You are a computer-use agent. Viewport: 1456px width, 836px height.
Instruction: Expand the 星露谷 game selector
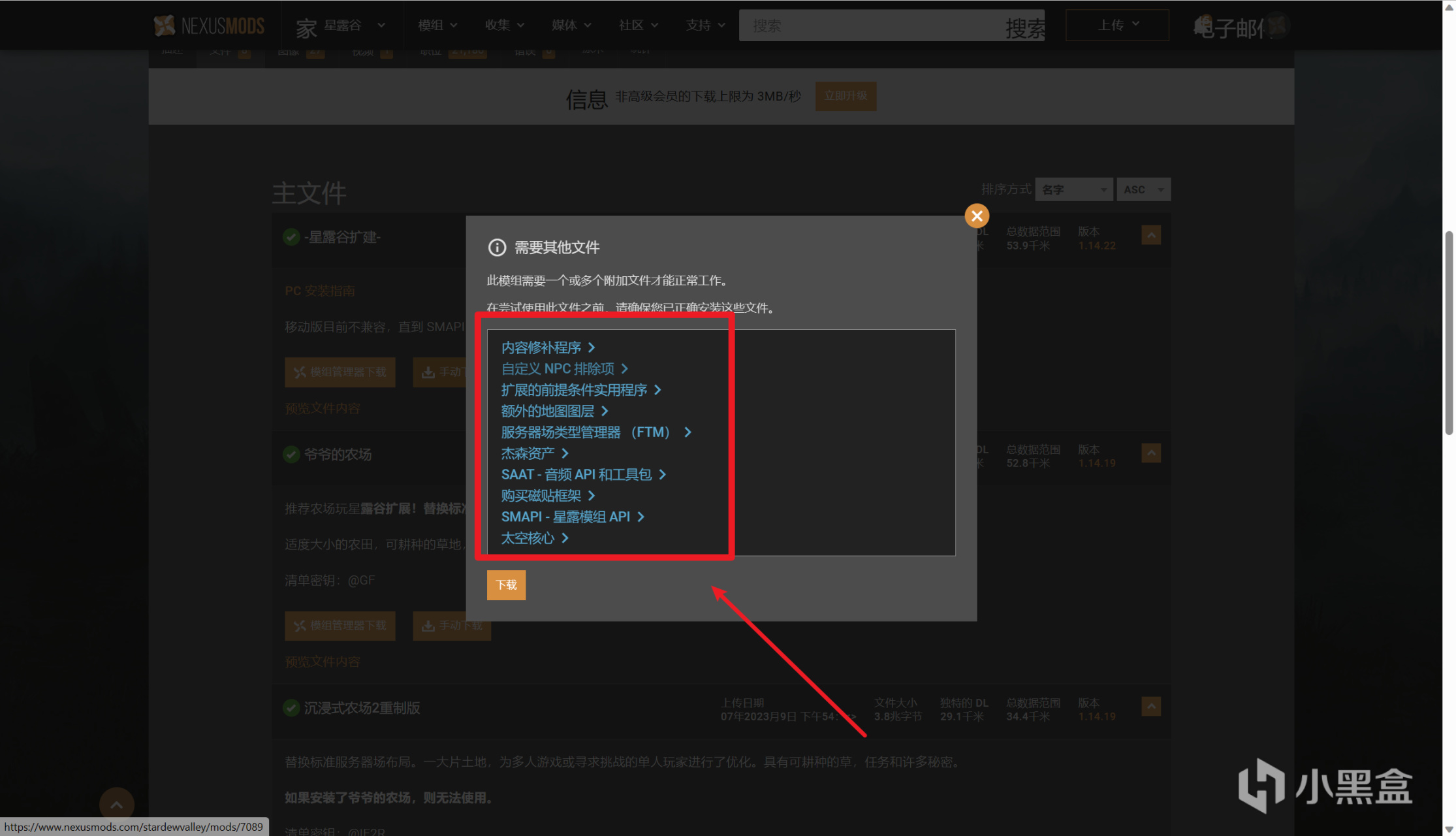[355, 25]
